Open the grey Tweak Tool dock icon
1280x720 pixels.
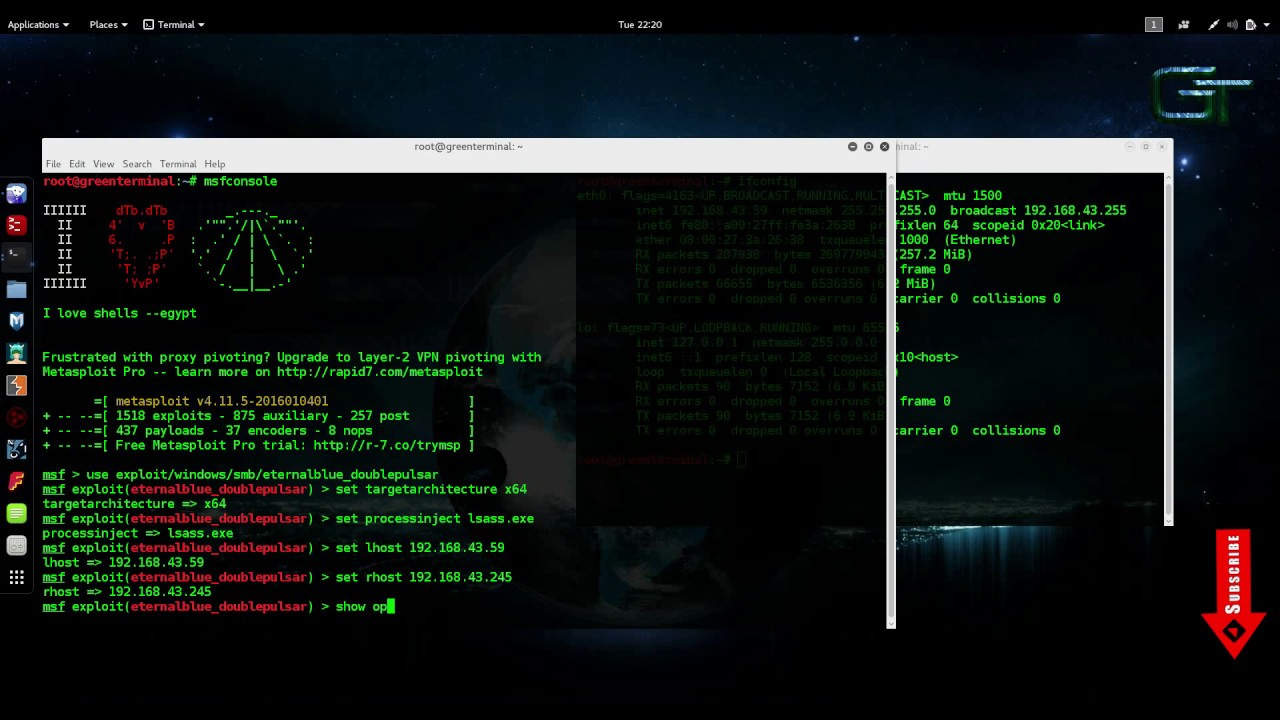click(x=16, y=545)
